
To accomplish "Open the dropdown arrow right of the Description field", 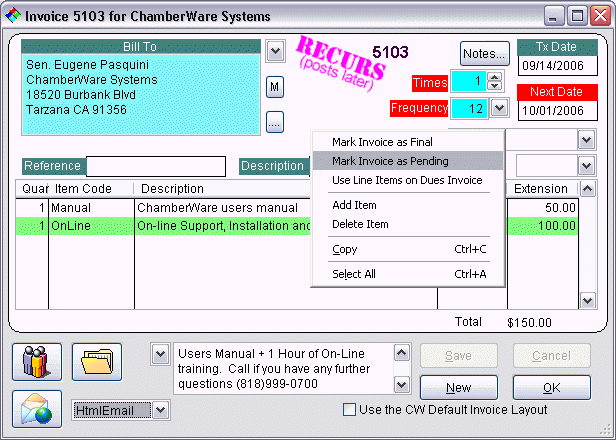I will point(587,165).
